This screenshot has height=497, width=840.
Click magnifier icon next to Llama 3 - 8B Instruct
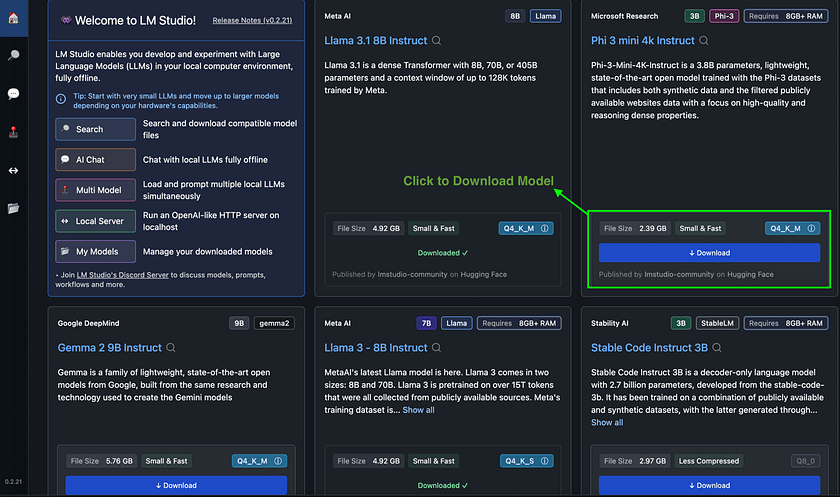point(437,348)
